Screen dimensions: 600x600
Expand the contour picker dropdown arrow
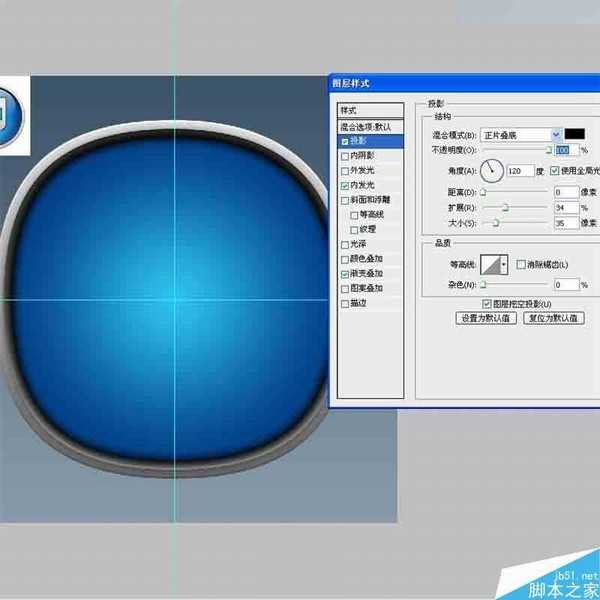coord(504,264)
